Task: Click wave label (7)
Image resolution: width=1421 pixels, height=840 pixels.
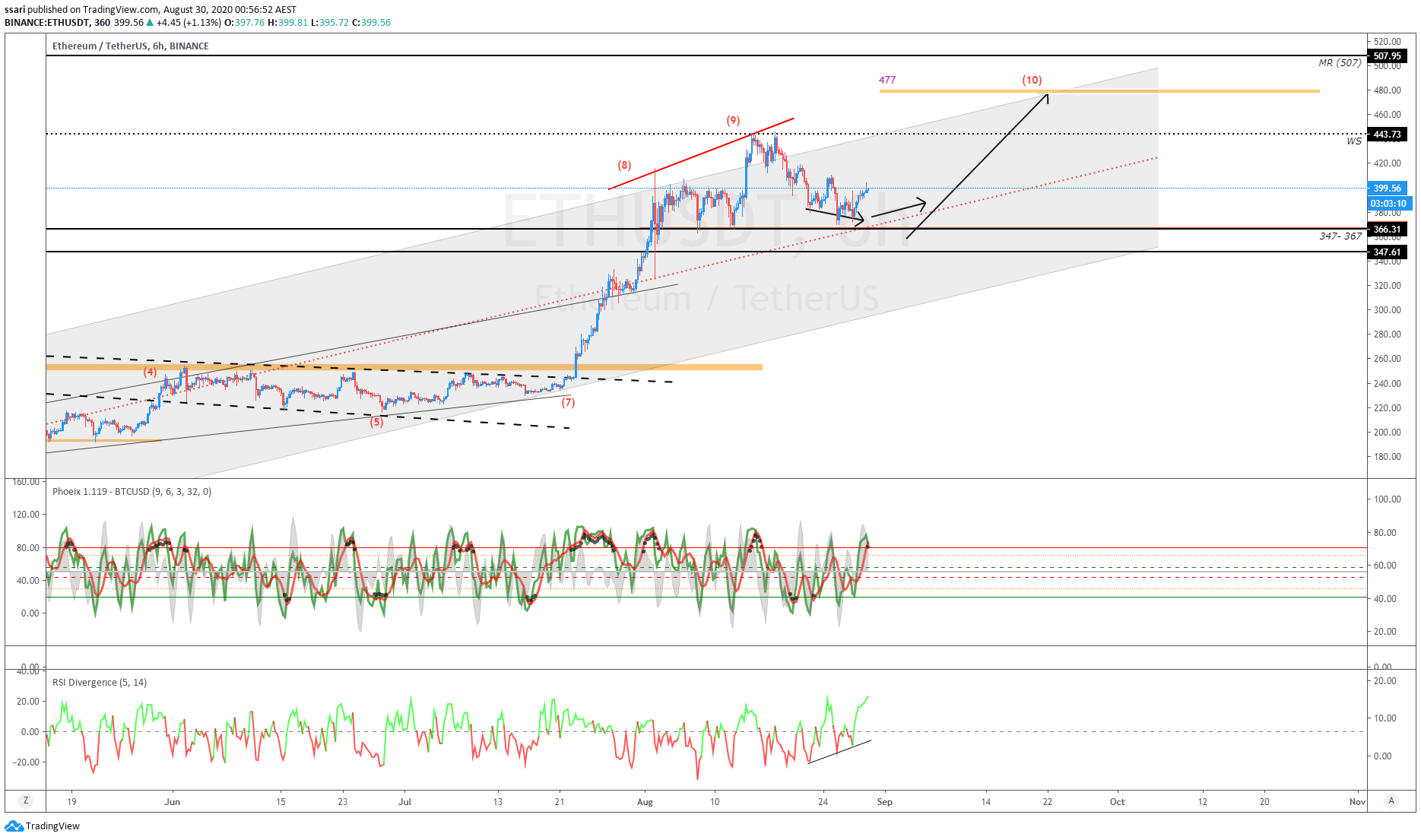Action: coord(568,402)
